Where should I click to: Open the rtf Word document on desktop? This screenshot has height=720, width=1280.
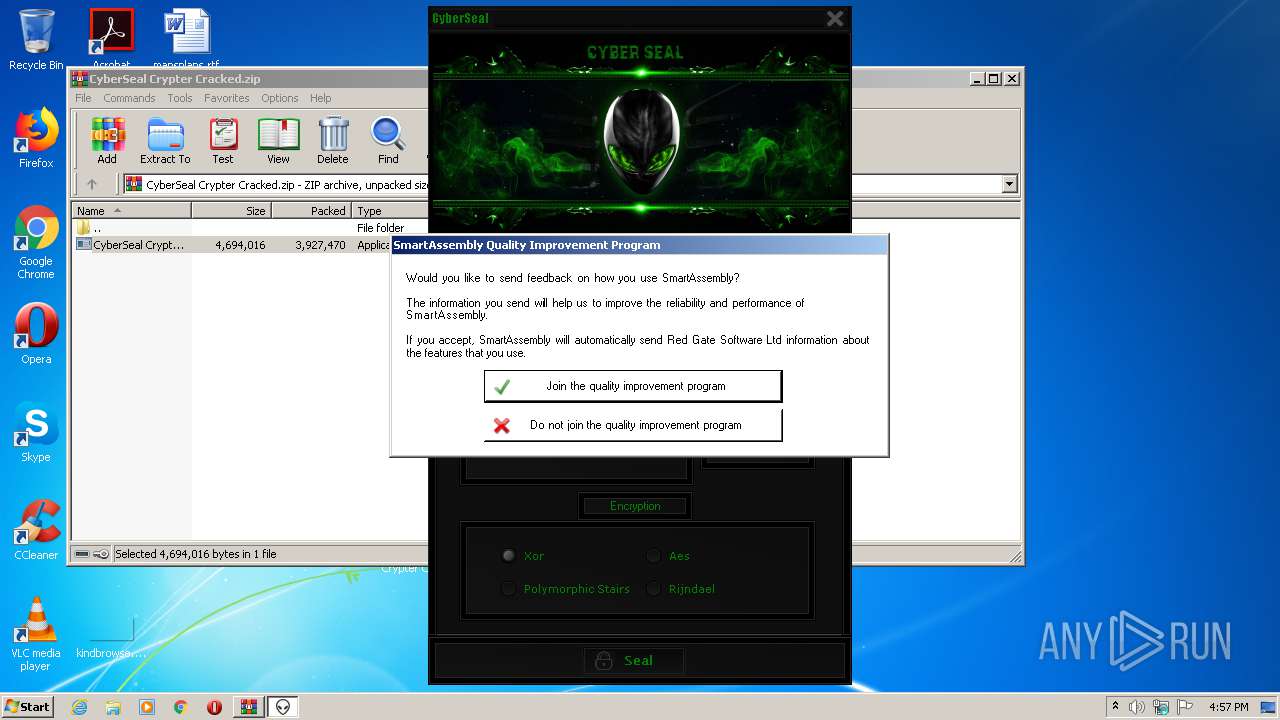point(187,40)
